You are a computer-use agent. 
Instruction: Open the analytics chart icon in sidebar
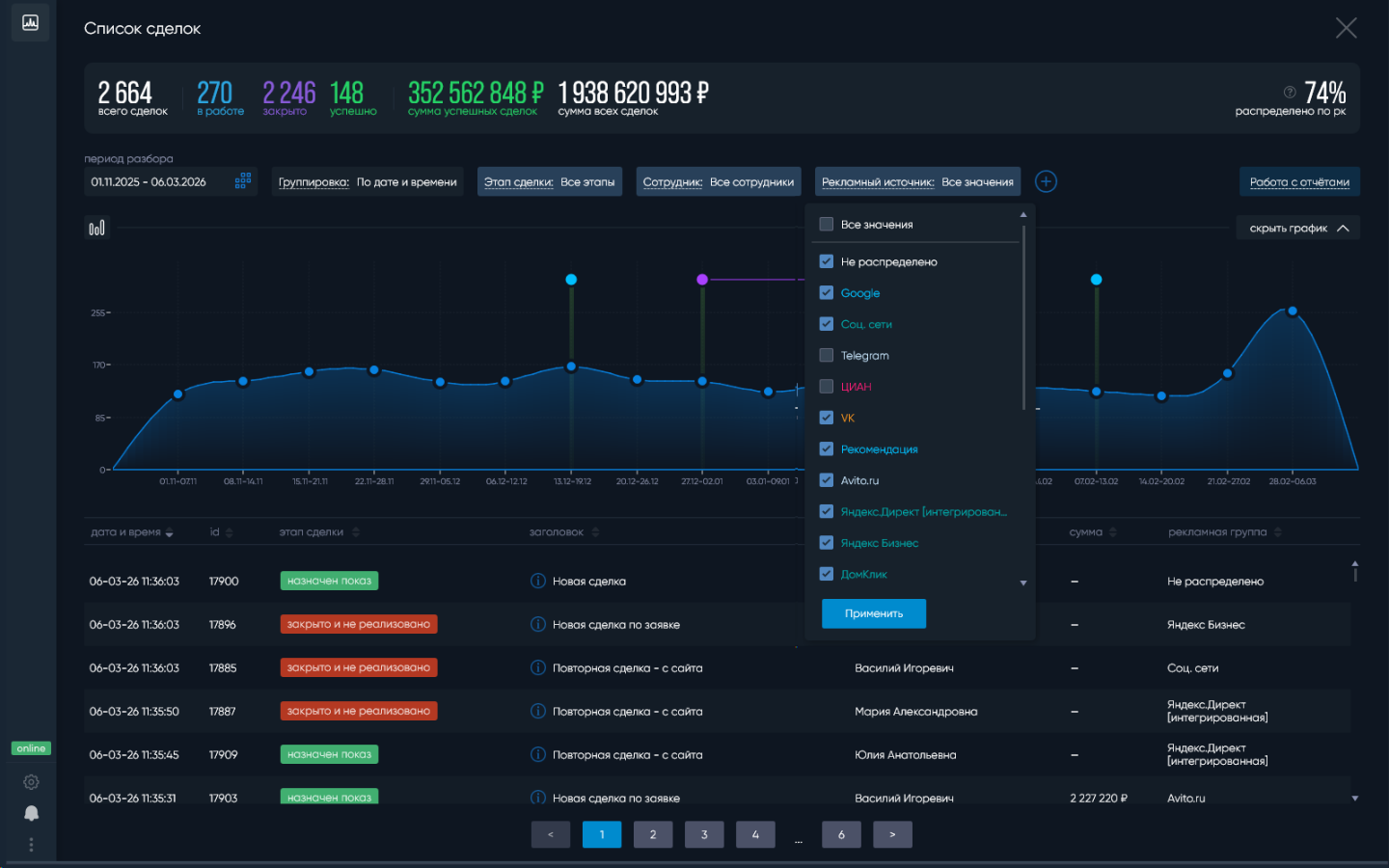[x=30, y=22]
